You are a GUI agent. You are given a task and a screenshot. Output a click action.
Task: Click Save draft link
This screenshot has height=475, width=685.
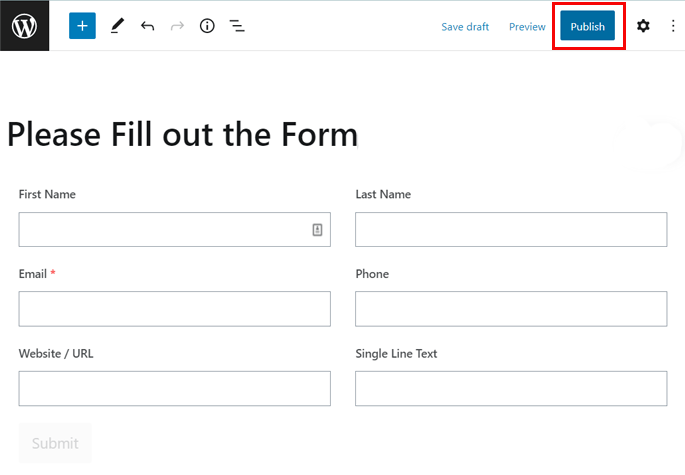pos(465,27)
